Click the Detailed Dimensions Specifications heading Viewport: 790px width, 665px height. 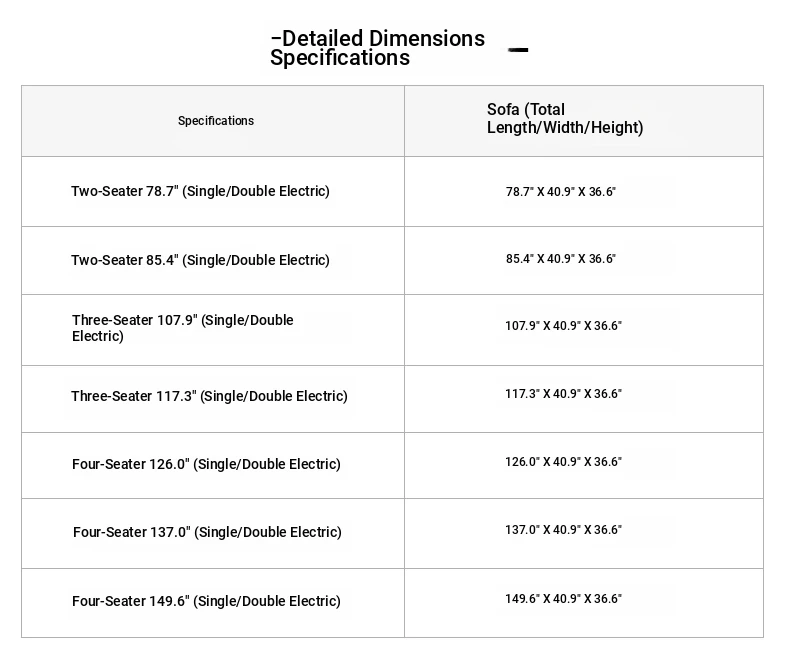click(377, 48)
